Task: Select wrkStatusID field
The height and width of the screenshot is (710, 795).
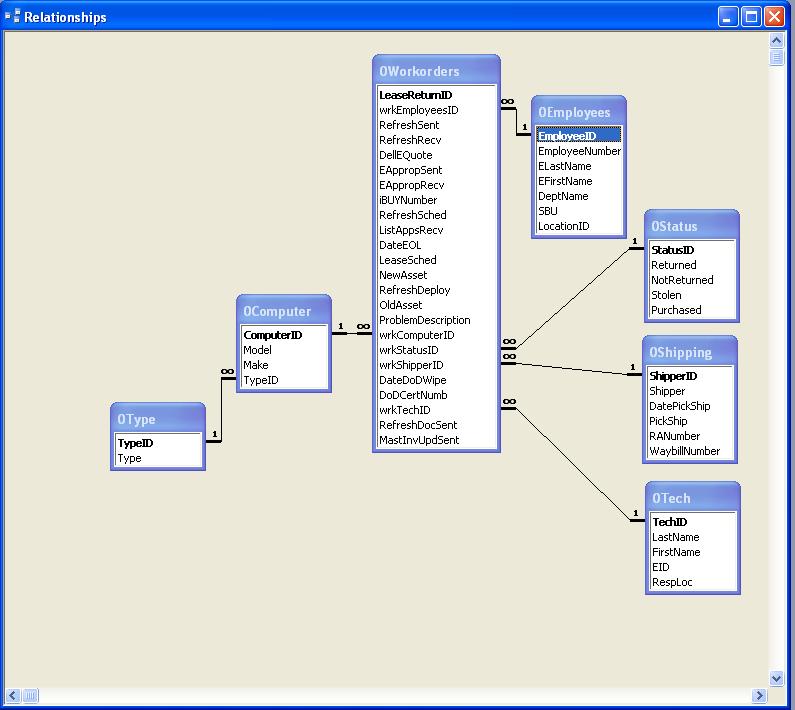Action: click(x=436, y=350)
